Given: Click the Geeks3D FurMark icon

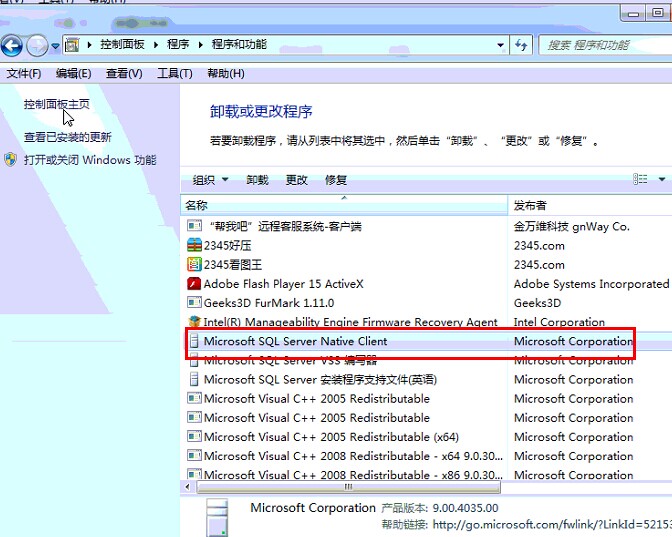Looking at the screenshot, I should (194, 303).
